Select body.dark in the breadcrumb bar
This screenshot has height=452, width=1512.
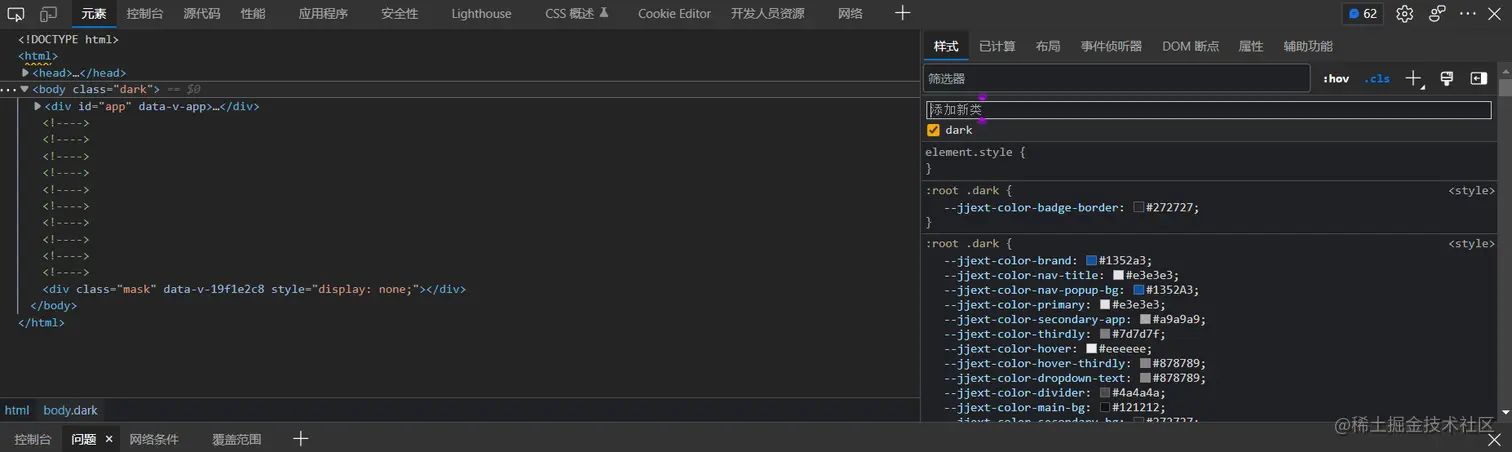point(70,410)
